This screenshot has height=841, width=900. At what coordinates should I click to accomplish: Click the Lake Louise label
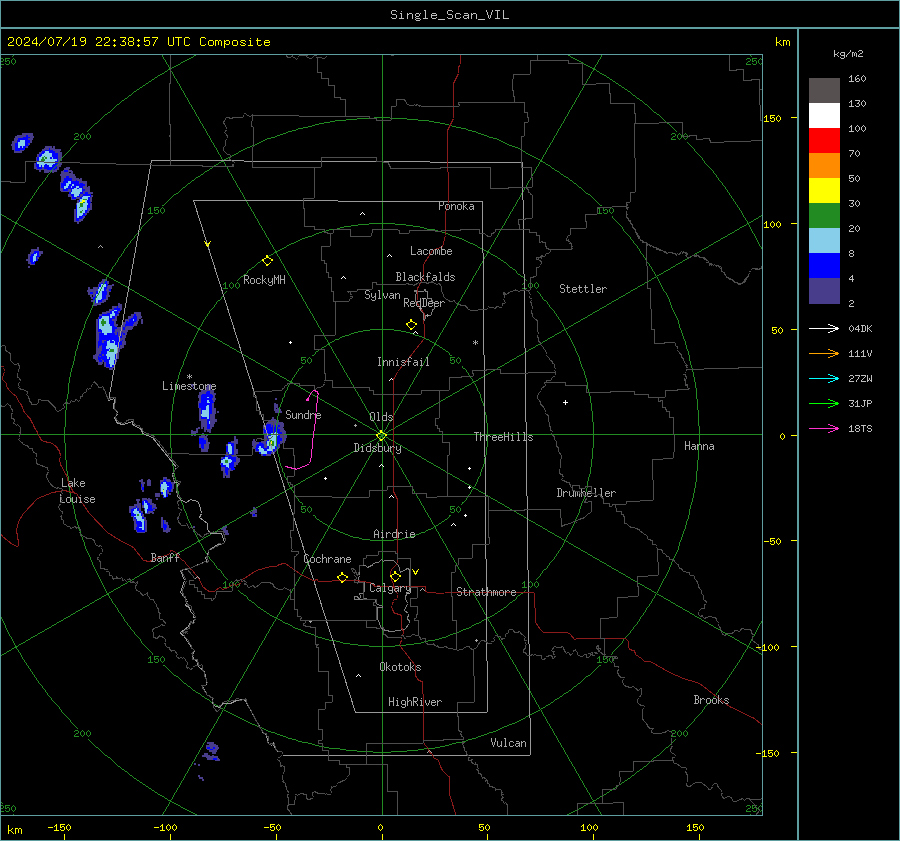(77, 491)
